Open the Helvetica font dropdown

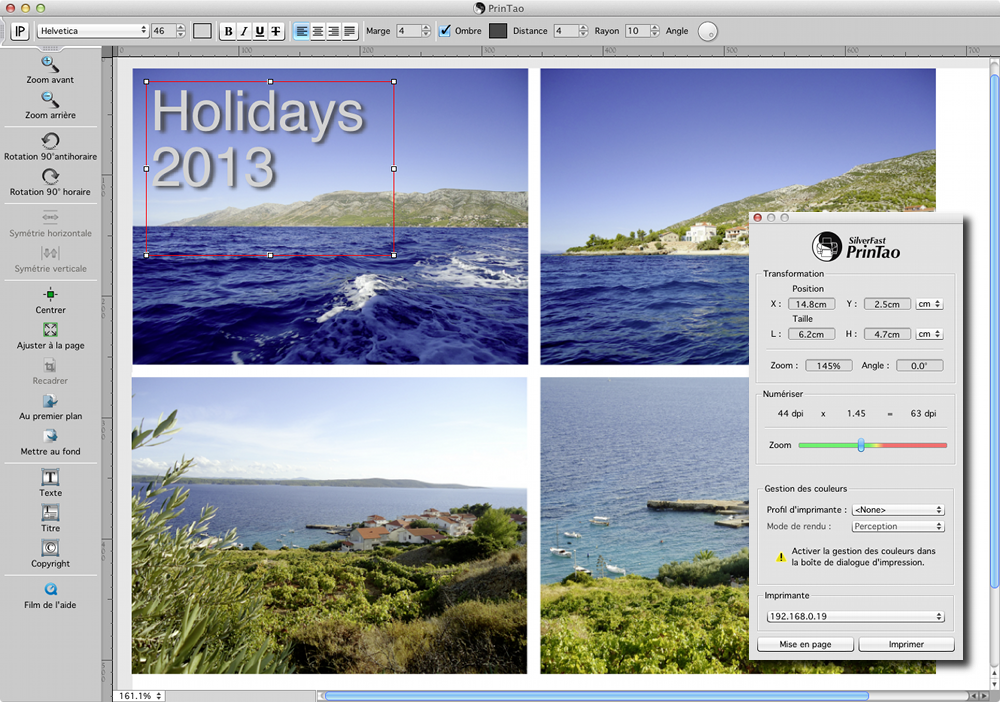[92, 31]
